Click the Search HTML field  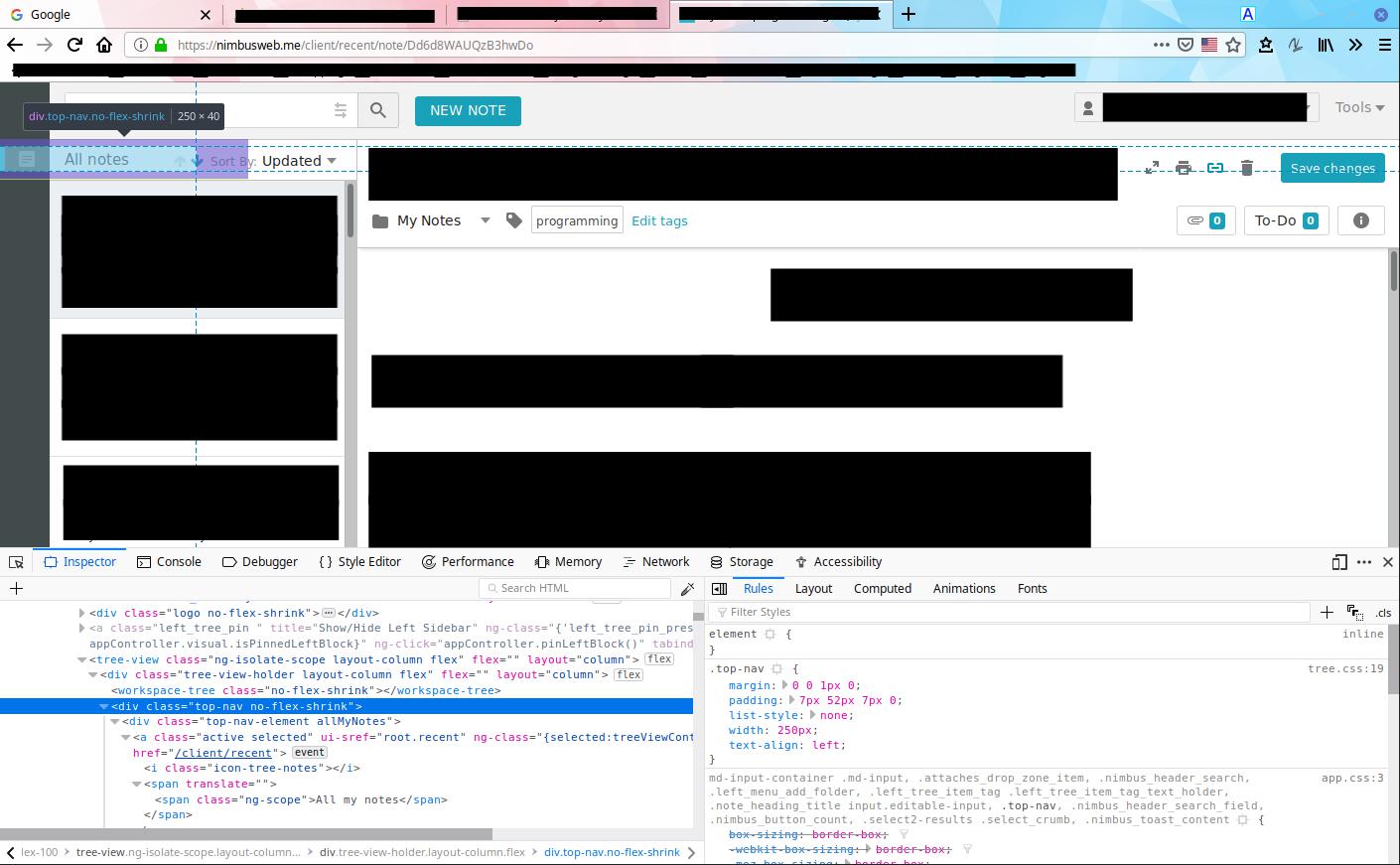(575, 589)
